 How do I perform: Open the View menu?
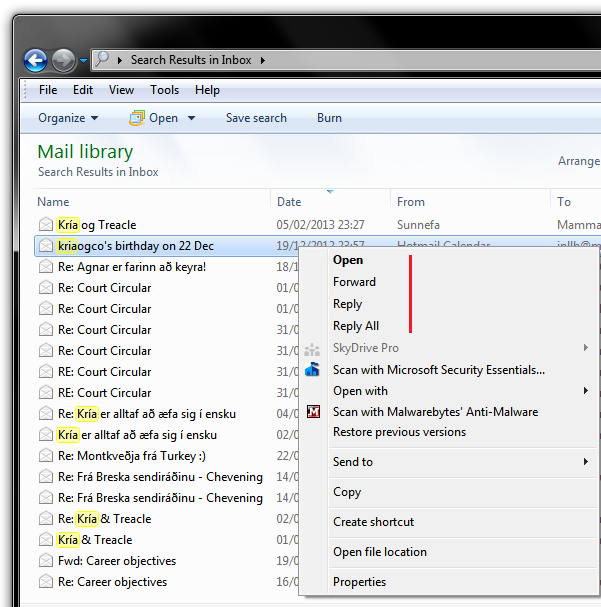(x=121, y=90)
